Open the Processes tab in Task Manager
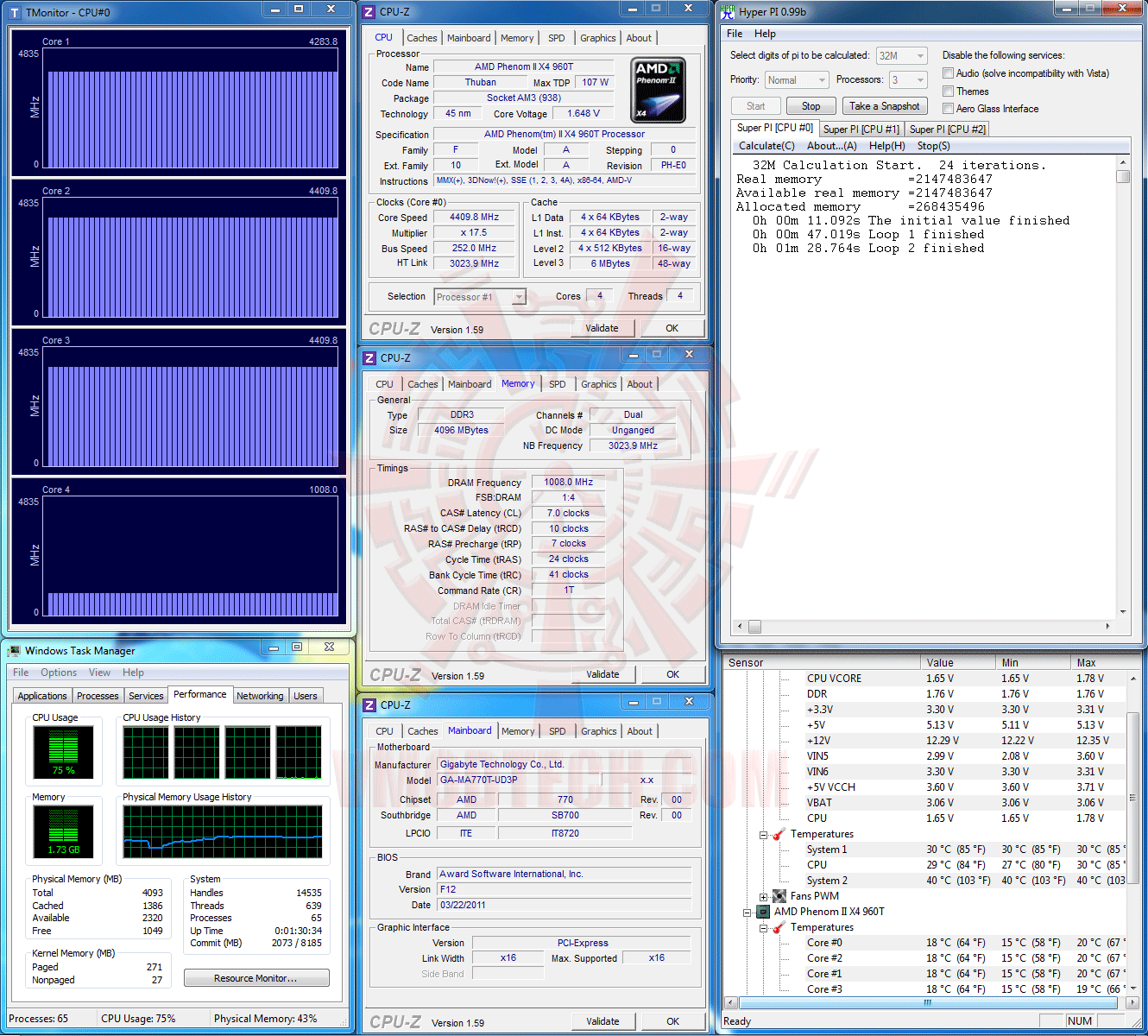 click(98, 696)
